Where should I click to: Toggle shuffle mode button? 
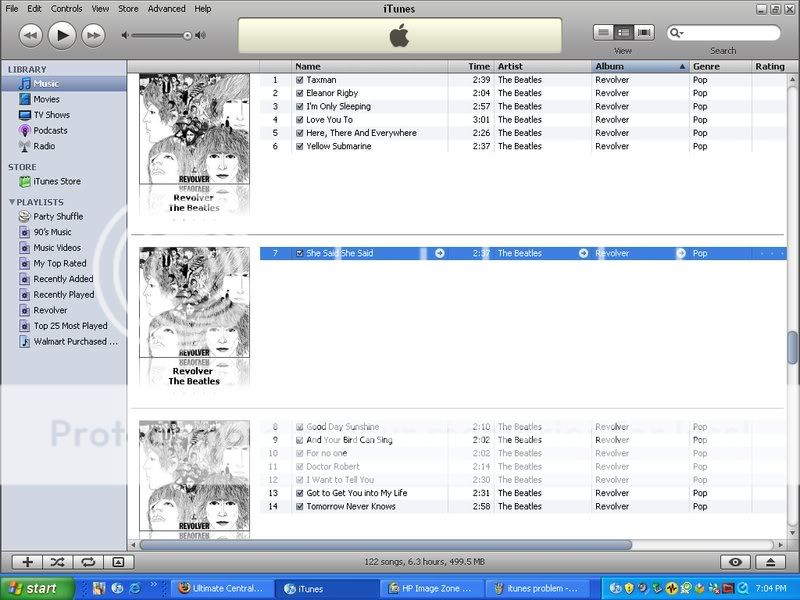(57, 562)
